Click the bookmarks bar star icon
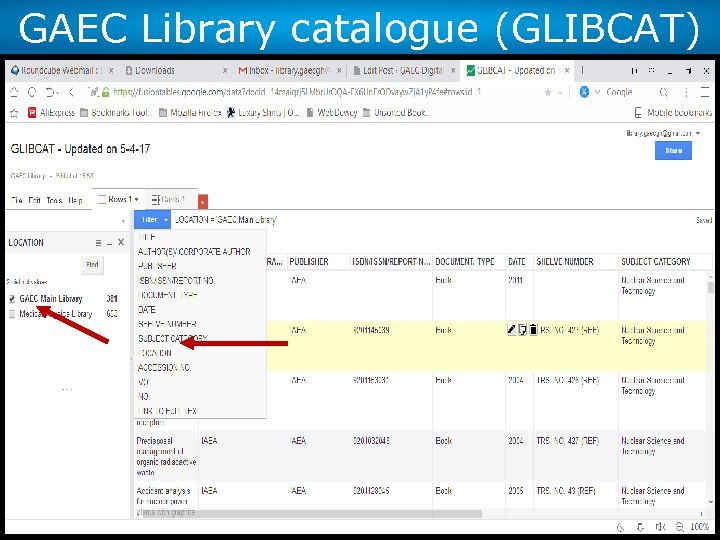720x540 pixels. pos(14,113)
